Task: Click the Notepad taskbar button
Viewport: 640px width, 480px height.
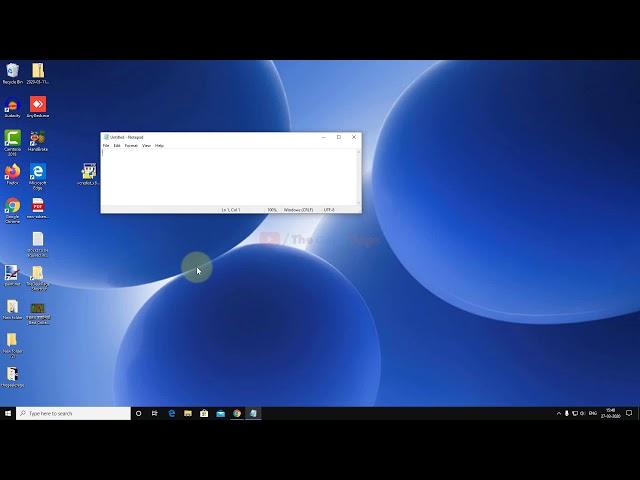Action: click(x=253, y=413)
